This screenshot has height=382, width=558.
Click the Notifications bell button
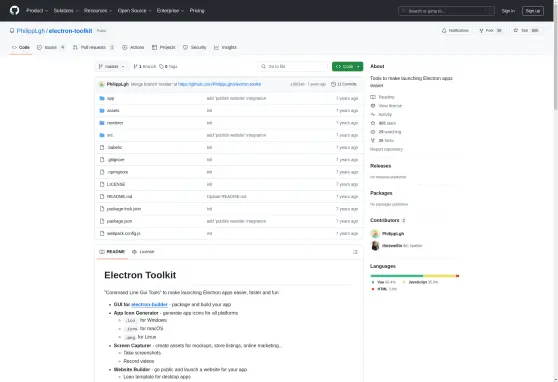(x=455, y=31)
